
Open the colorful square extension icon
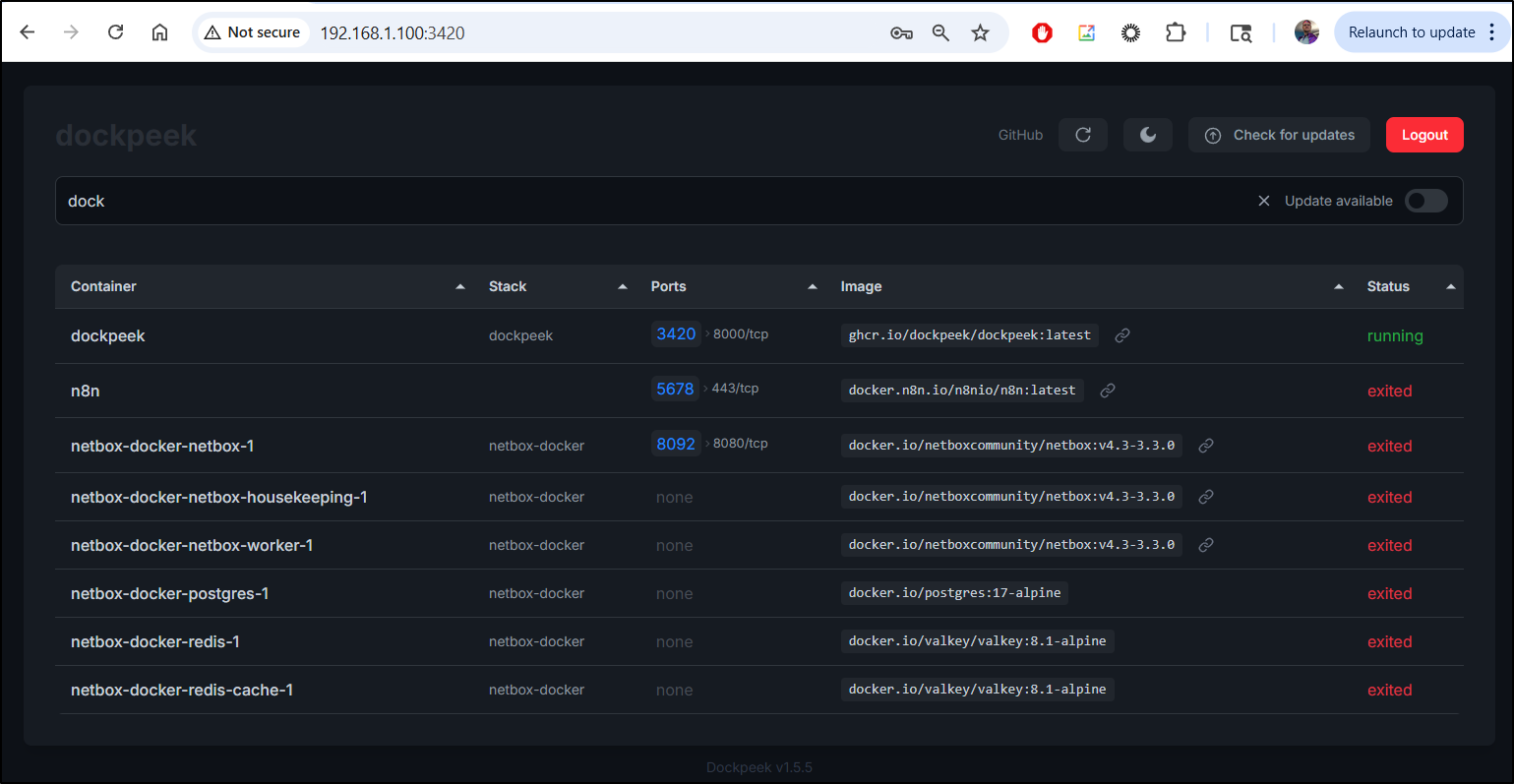point(1087,32)
